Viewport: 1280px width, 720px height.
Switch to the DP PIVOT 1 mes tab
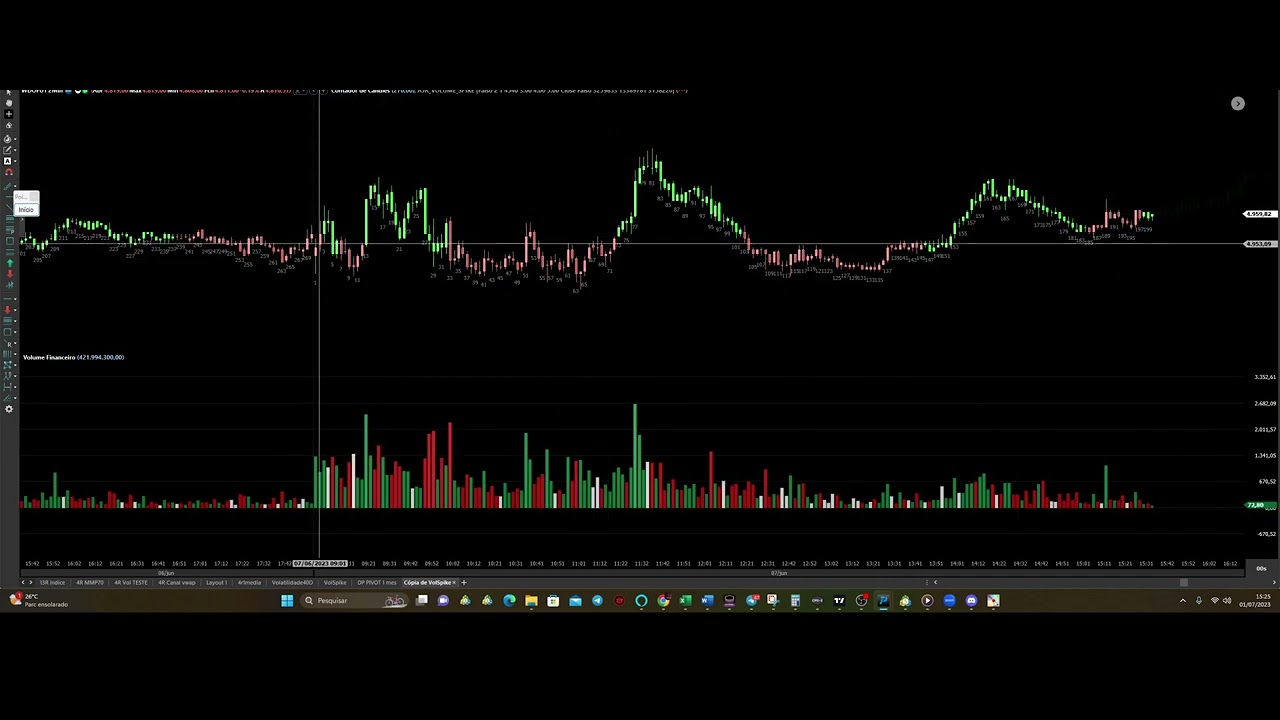point(376,582)
